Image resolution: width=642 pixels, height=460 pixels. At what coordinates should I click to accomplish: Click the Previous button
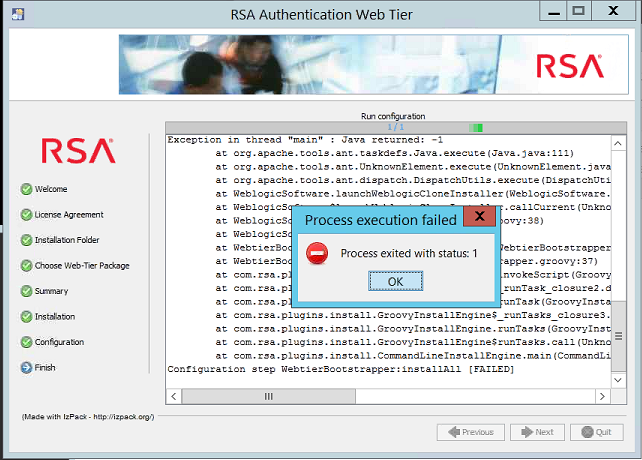[x=469, y=432]
